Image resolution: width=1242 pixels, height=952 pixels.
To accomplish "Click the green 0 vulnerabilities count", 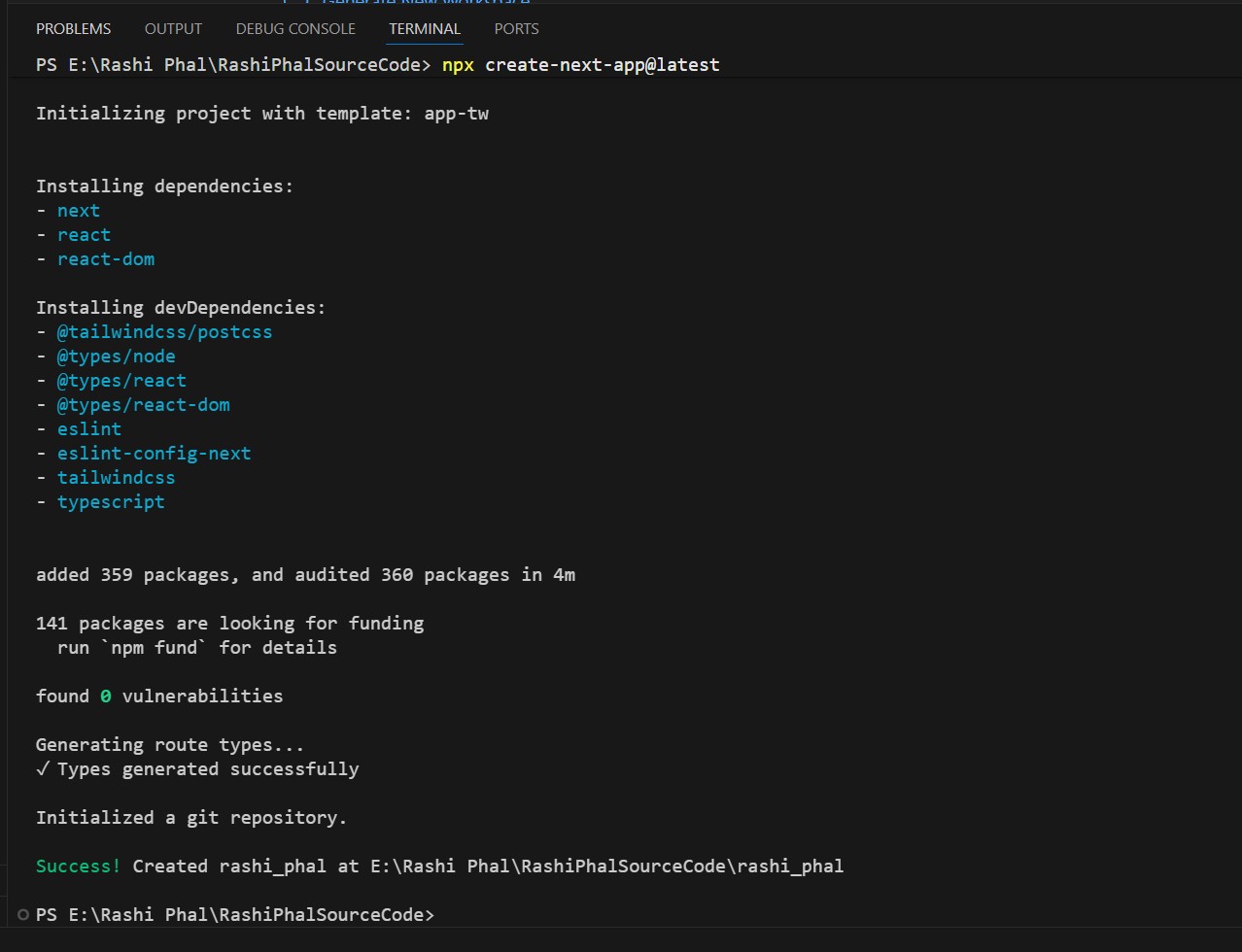I will pos(105,696).
